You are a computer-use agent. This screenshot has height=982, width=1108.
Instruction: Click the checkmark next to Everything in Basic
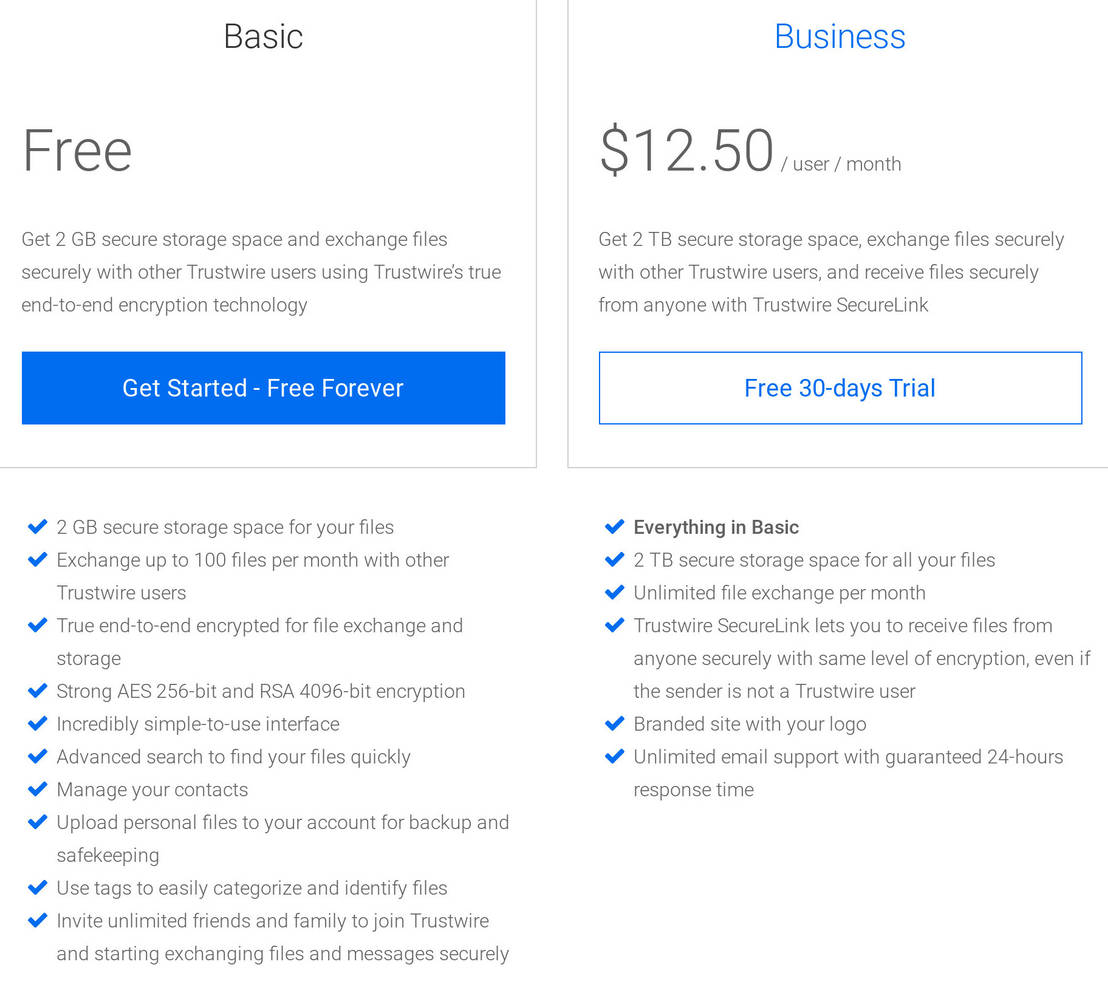[x=614, y=526]
